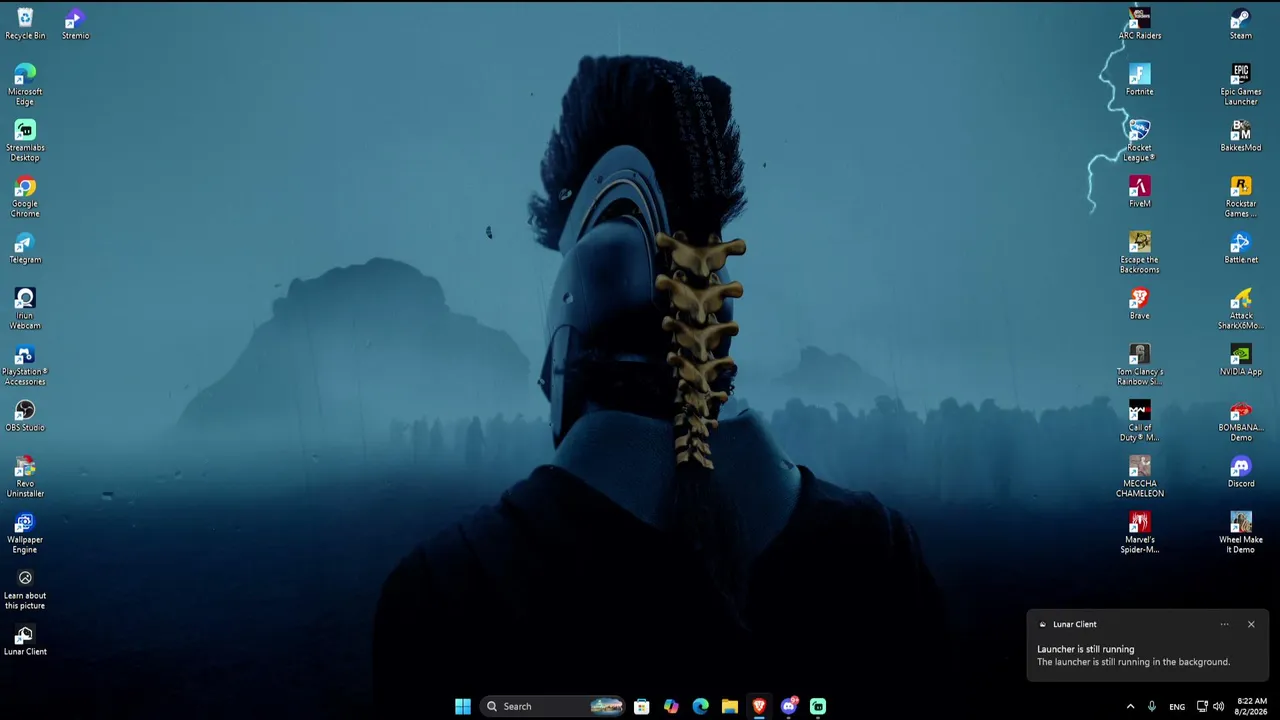The image size is (1280, 720).
Task: Select the FiveM desktop icon
Action: pyautogui.click(x=1140, y=192)
